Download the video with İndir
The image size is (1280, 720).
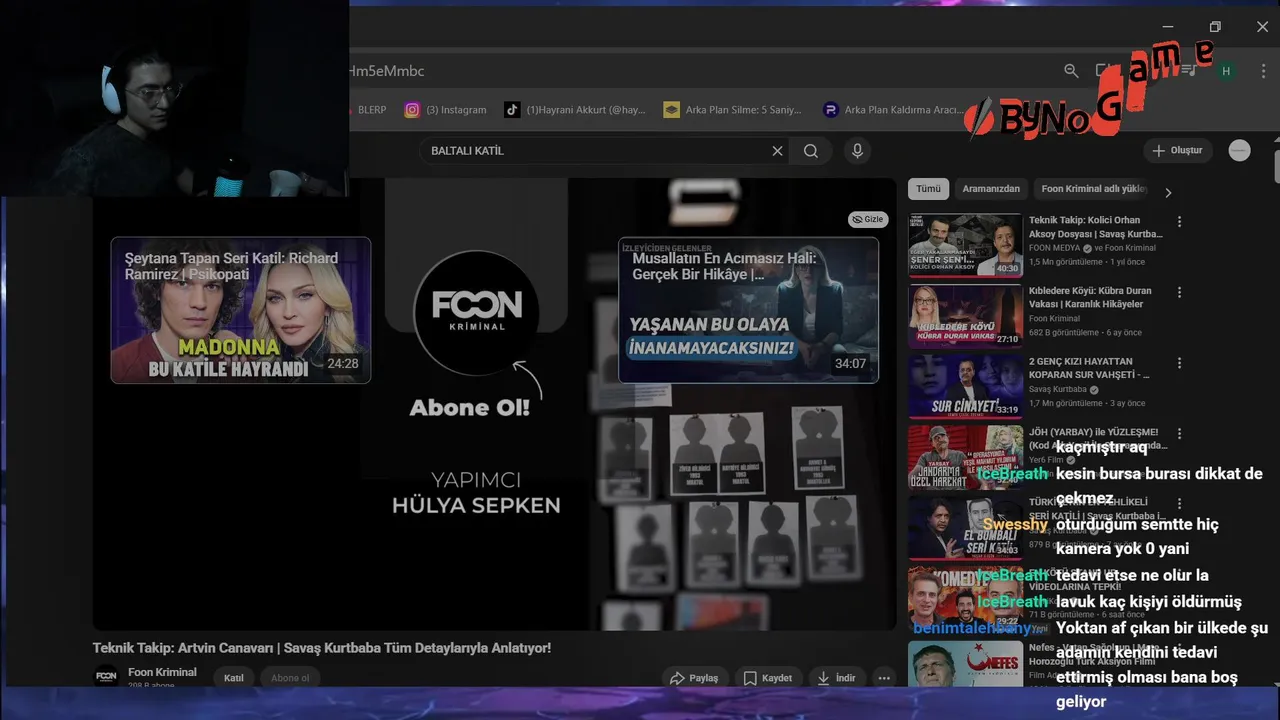tap(837, 678)
